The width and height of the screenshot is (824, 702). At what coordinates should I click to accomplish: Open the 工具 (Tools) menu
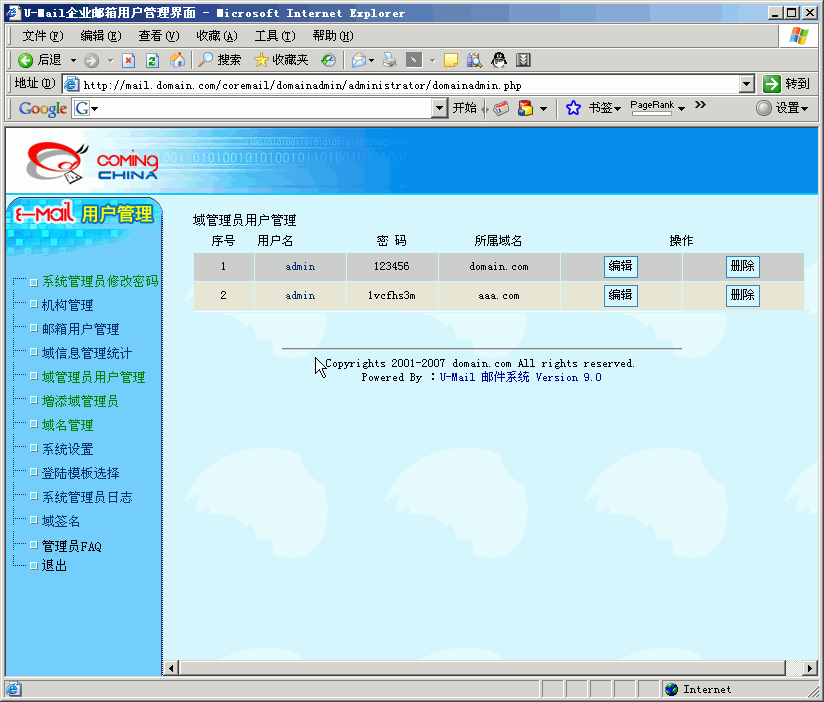pos(273,35)
